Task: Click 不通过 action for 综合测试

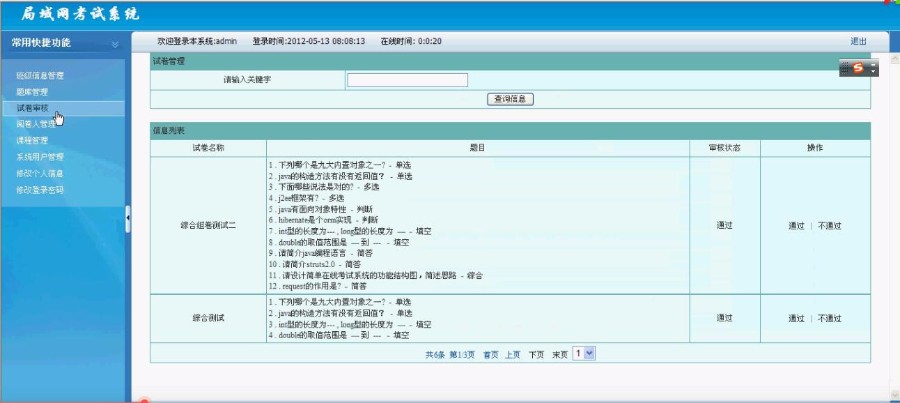Action: pos(829,319)
